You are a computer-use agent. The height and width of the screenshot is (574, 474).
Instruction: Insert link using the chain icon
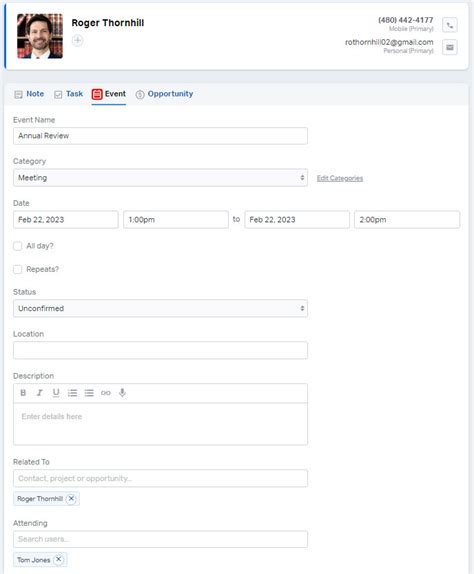[106, 393]
